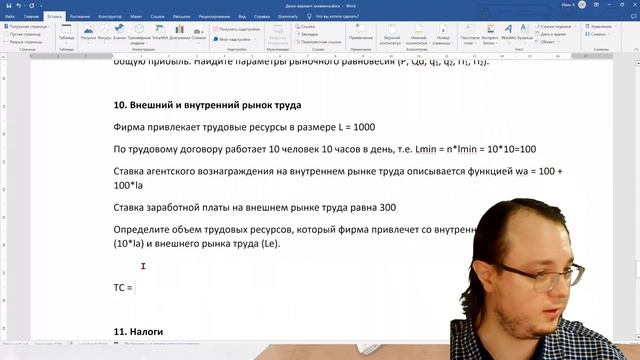Add a Буквица drop cap

click(525, 33)
